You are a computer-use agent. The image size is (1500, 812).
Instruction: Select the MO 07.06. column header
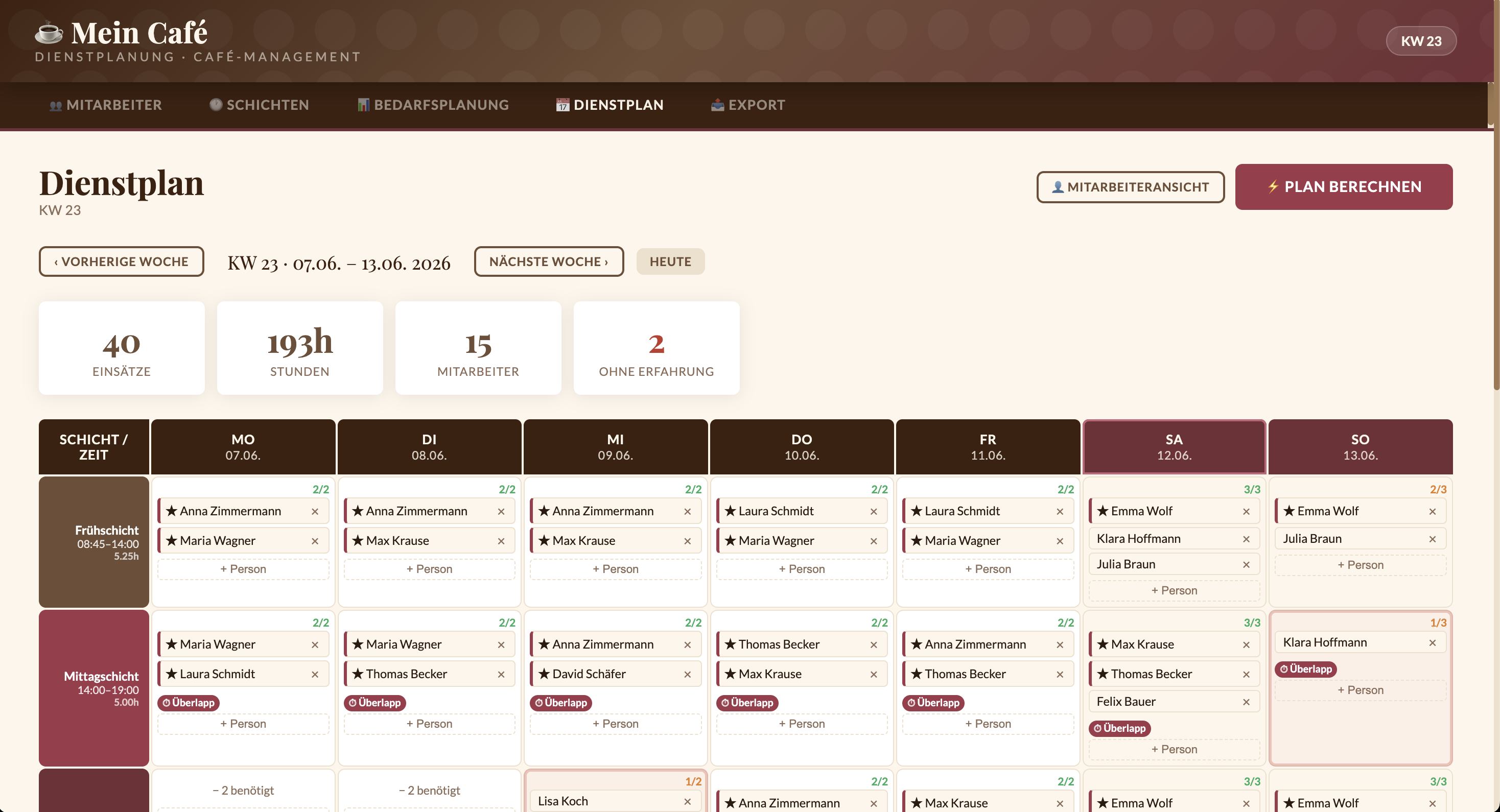coord(243,447)
